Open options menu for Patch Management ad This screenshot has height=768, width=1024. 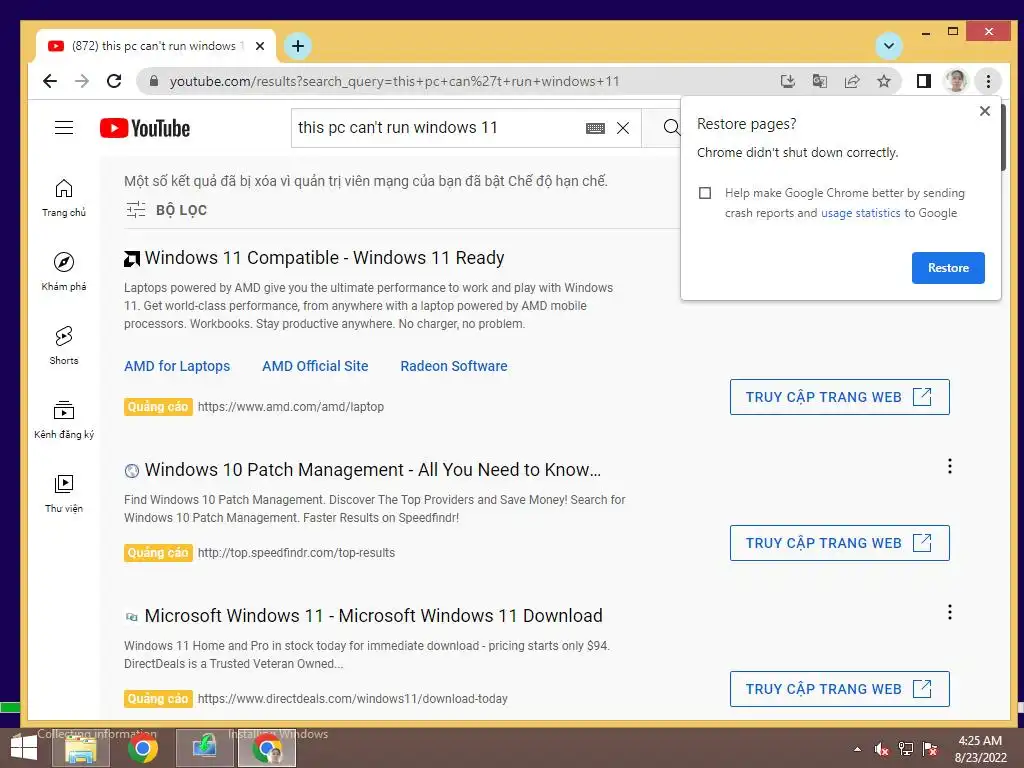coord(950,466)
